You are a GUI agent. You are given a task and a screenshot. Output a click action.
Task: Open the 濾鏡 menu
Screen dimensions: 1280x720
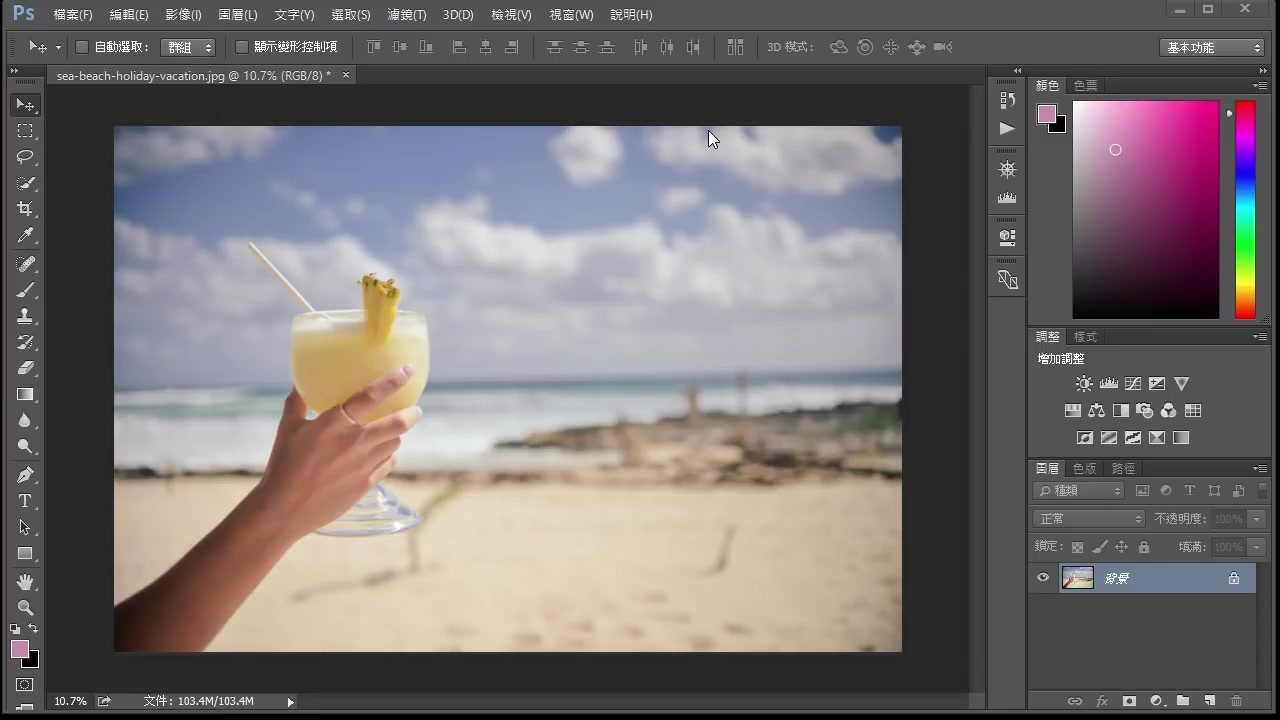click(x=406, y=14)
